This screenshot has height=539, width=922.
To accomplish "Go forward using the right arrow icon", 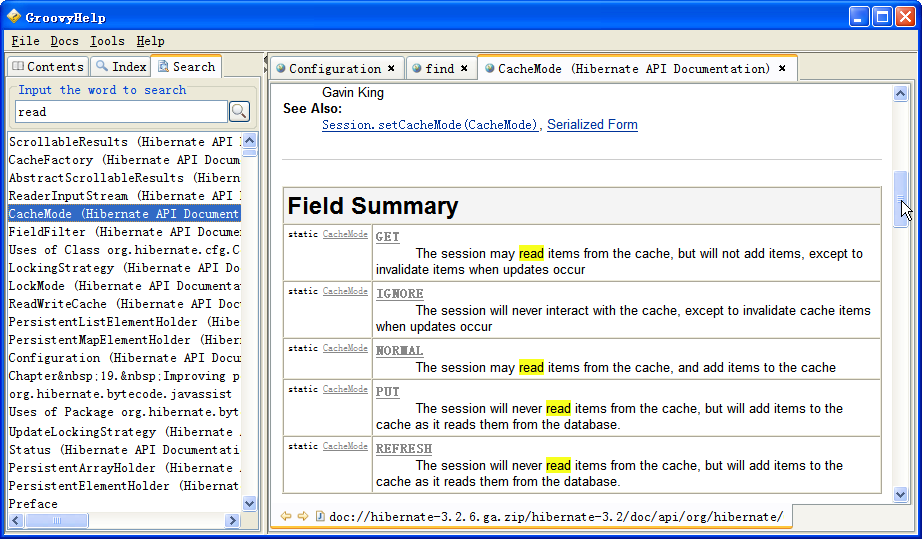I will (x=303, y=516).
